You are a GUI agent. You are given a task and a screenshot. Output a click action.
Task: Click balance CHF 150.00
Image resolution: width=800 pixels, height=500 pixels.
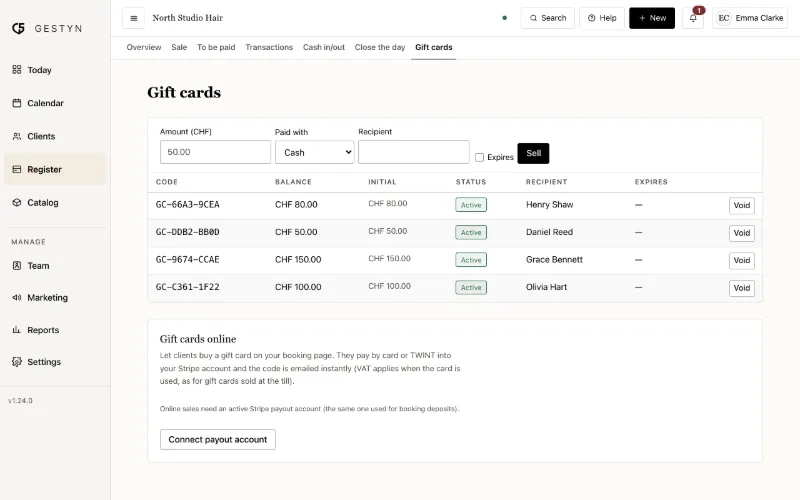click(x=298, y=260)
